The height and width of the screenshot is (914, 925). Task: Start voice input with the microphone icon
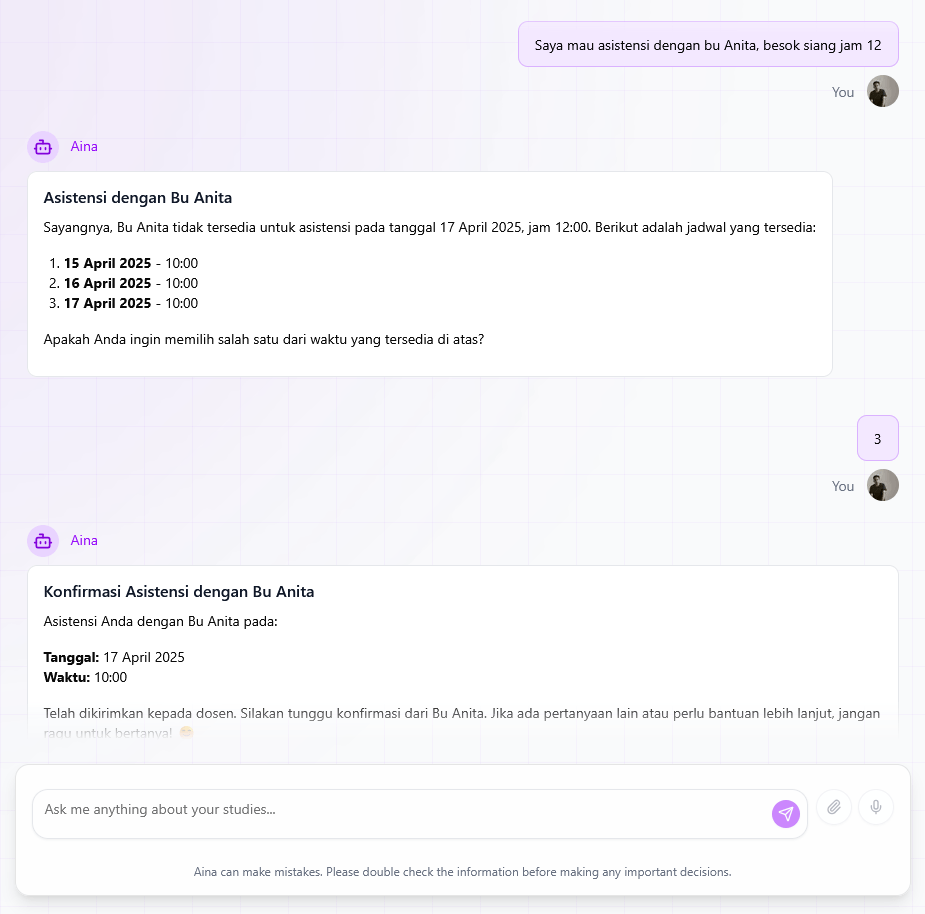(x=875, y=807)
